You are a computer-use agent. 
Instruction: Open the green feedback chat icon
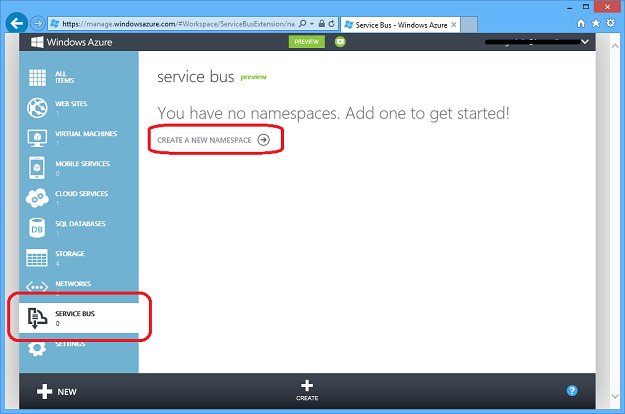click(340, 42)
